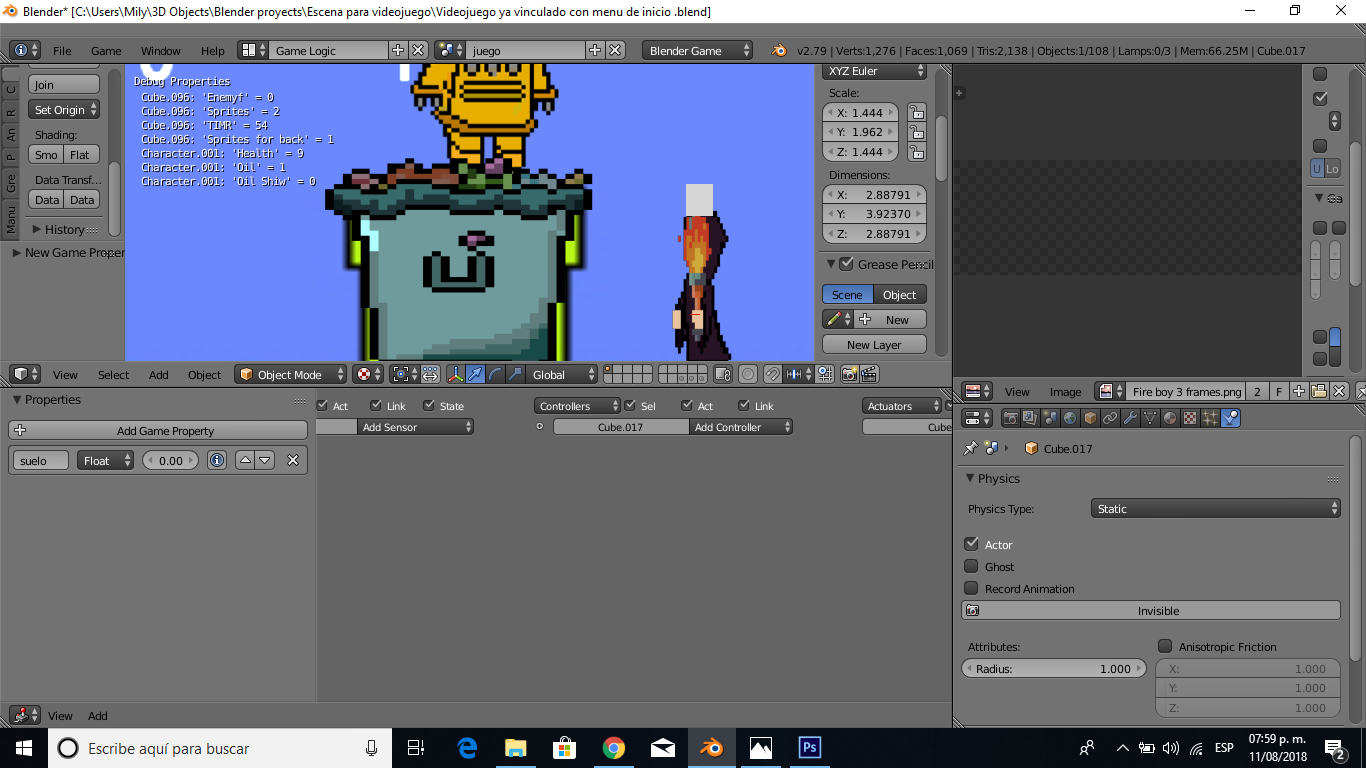The height and width of the screenshot is (768, 1366).
Task: Open the Mesh Data tab (triangle icon)
Action: [x=1150, y=418]
